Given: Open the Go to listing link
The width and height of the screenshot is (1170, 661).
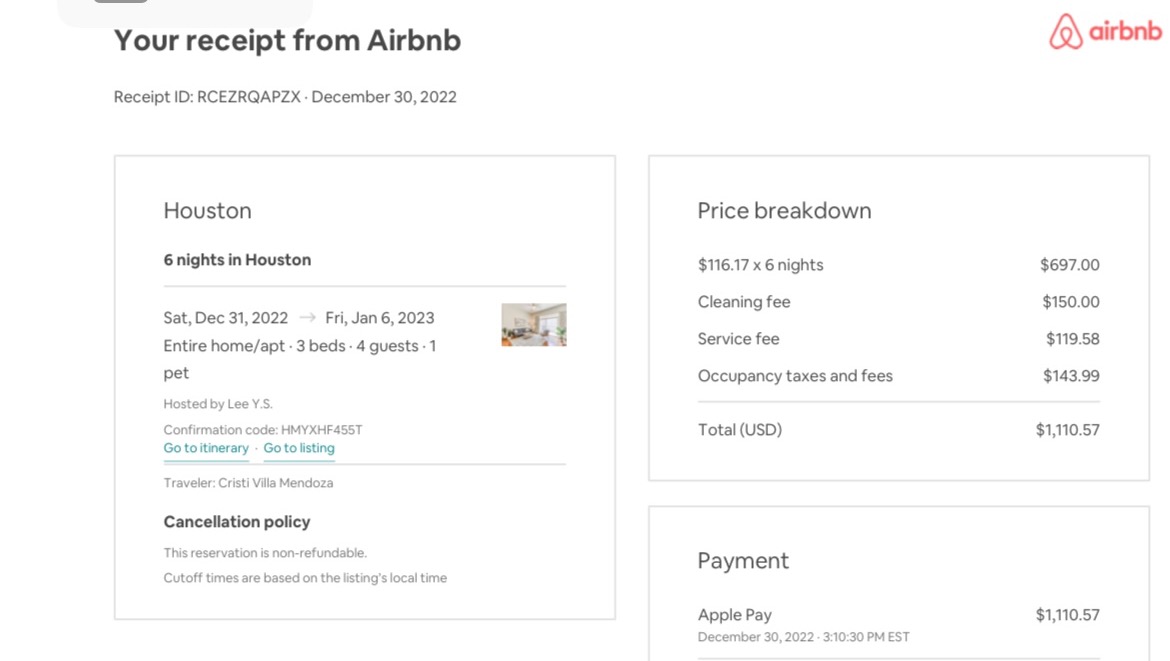Looking at the screenshot, I should (x=299, y=448).
